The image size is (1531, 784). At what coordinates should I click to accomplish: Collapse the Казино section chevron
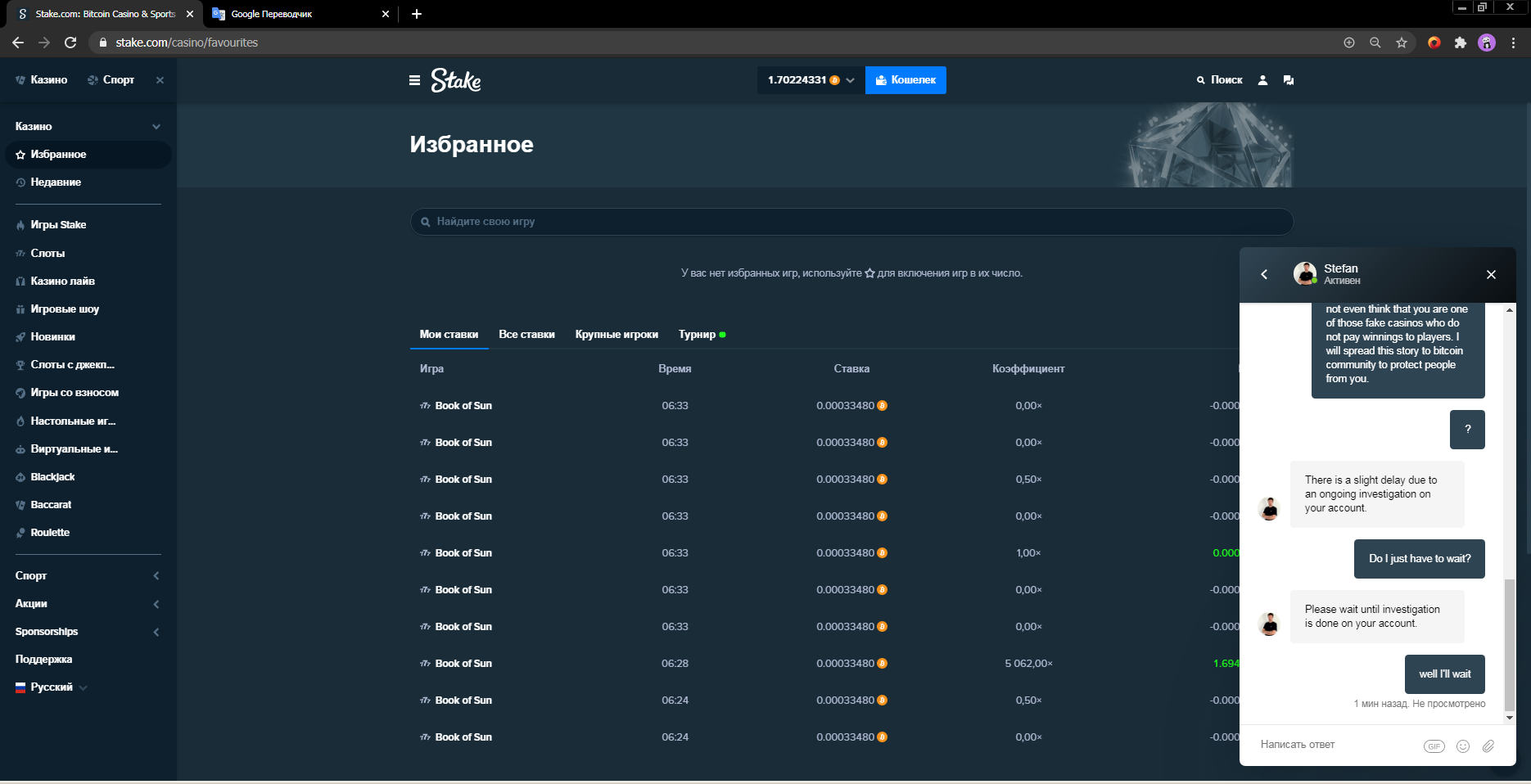(156, 127)
